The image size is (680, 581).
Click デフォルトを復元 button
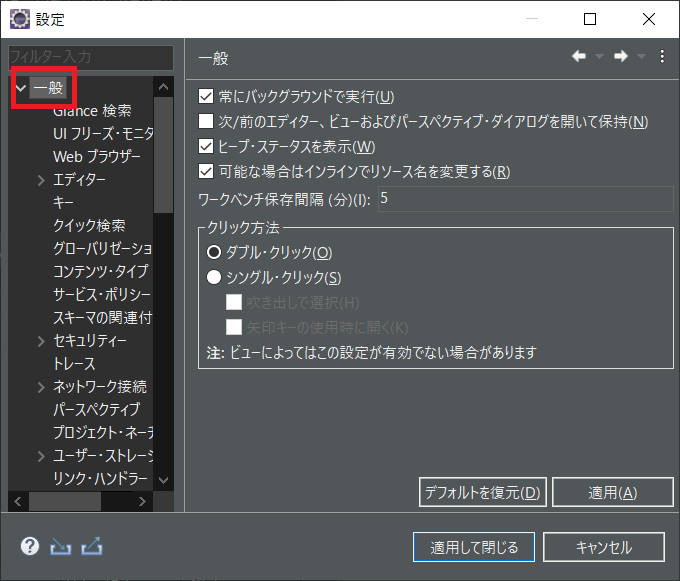(483, 492)
